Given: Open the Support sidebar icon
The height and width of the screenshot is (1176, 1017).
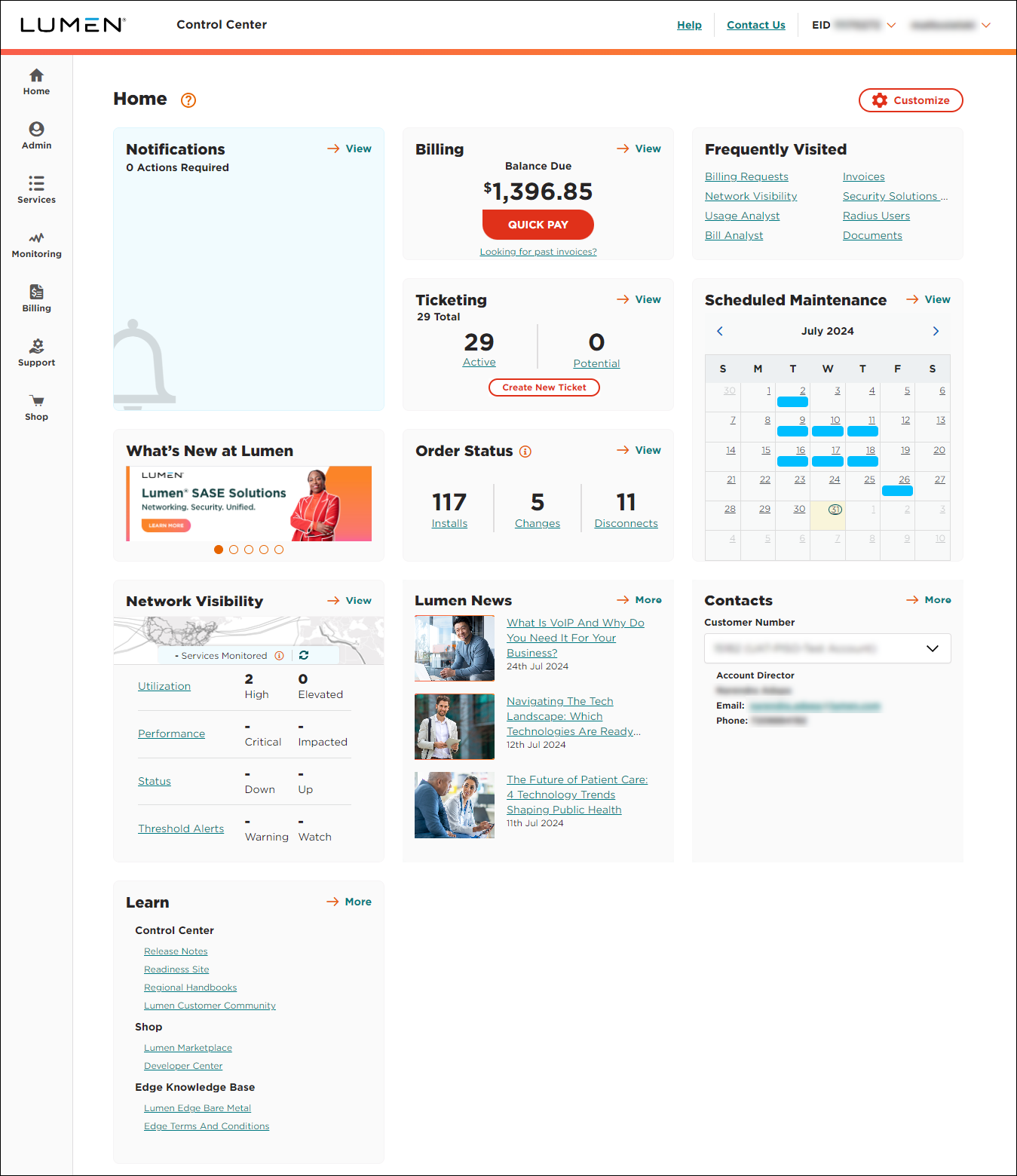Looking at the screenshot, I should pos(36,354).
